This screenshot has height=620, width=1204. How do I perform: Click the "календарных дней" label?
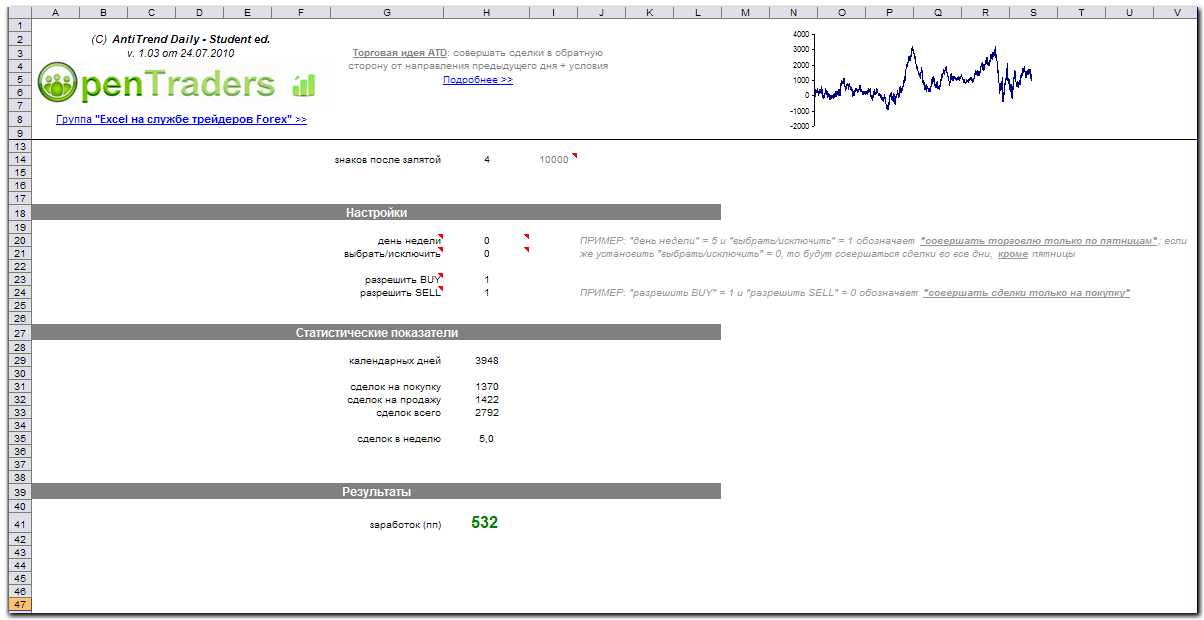(394, 360)
